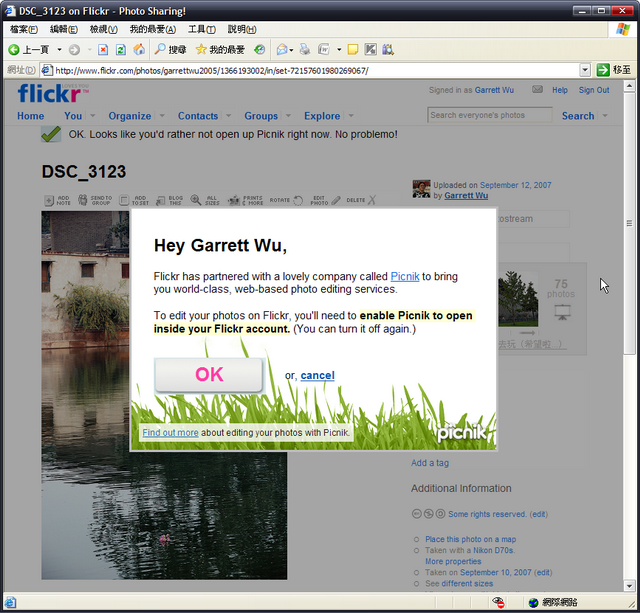Expand the You menu arrow
Screen dimensions: 640x613
(92, 116)
